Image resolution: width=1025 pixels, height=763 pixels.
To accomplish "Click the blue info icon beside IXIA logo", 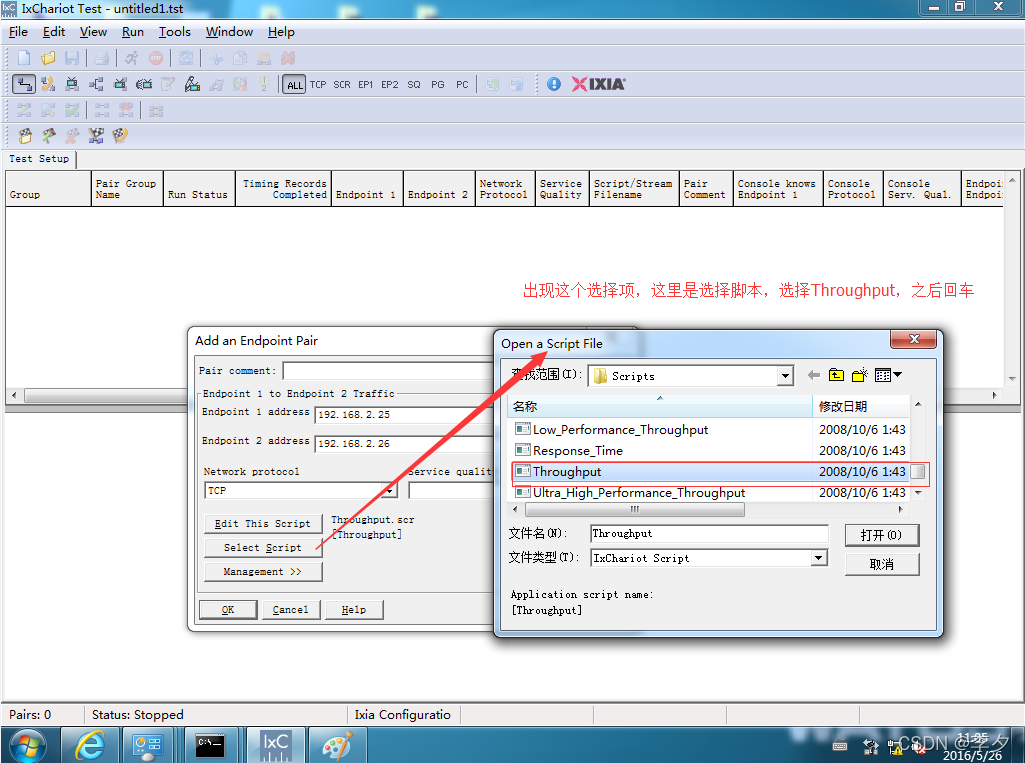I will click(x=554, y=85).
